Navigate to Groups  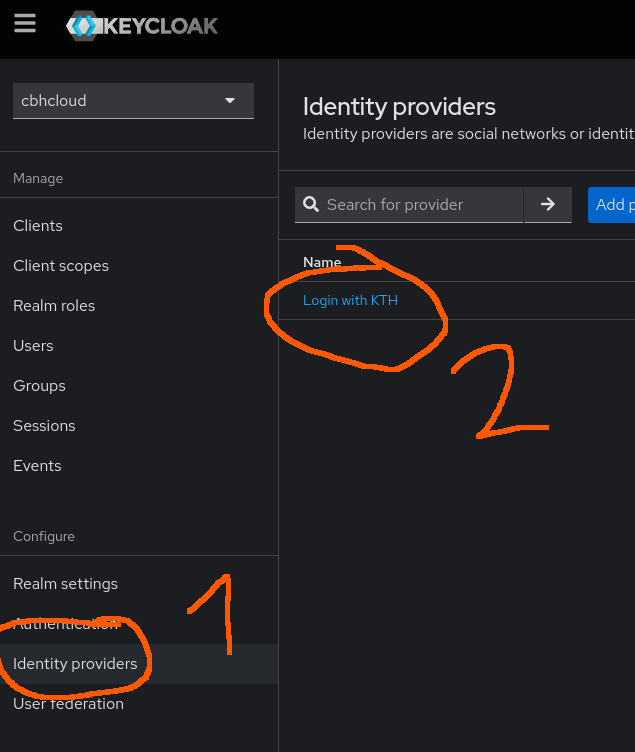pos(39,386)
